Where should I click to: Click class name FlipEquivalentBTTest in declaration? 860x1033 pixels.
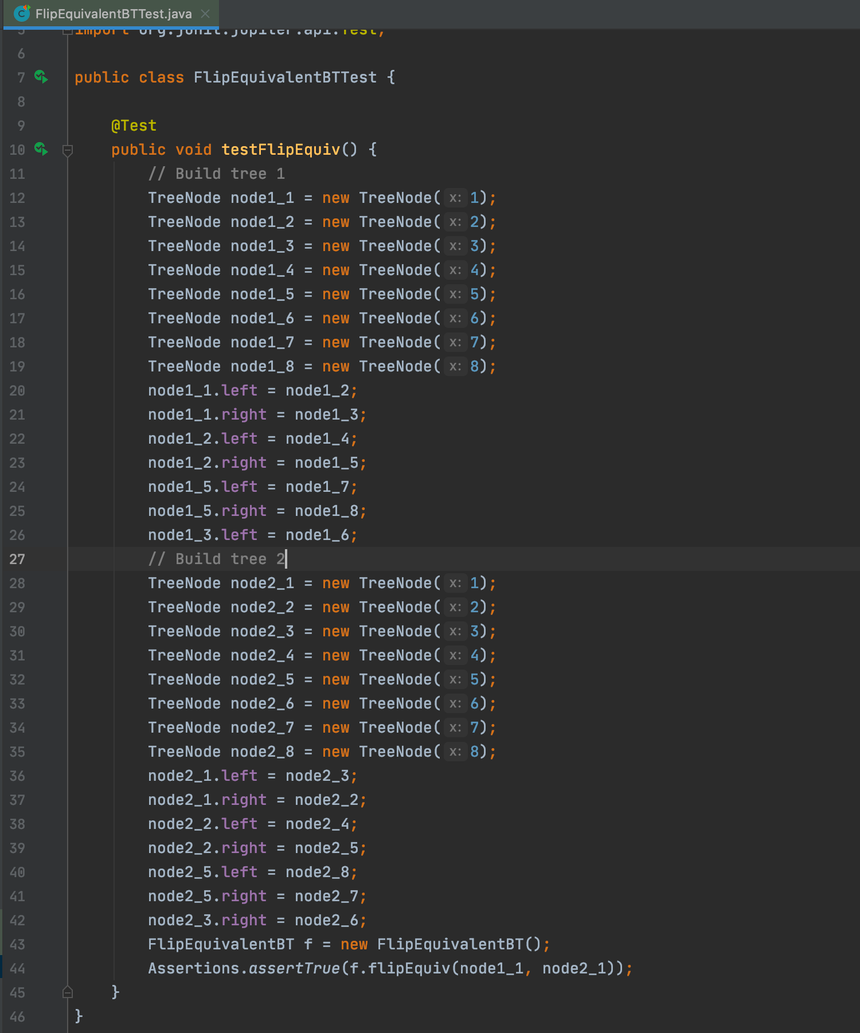(x=285, y=77)
